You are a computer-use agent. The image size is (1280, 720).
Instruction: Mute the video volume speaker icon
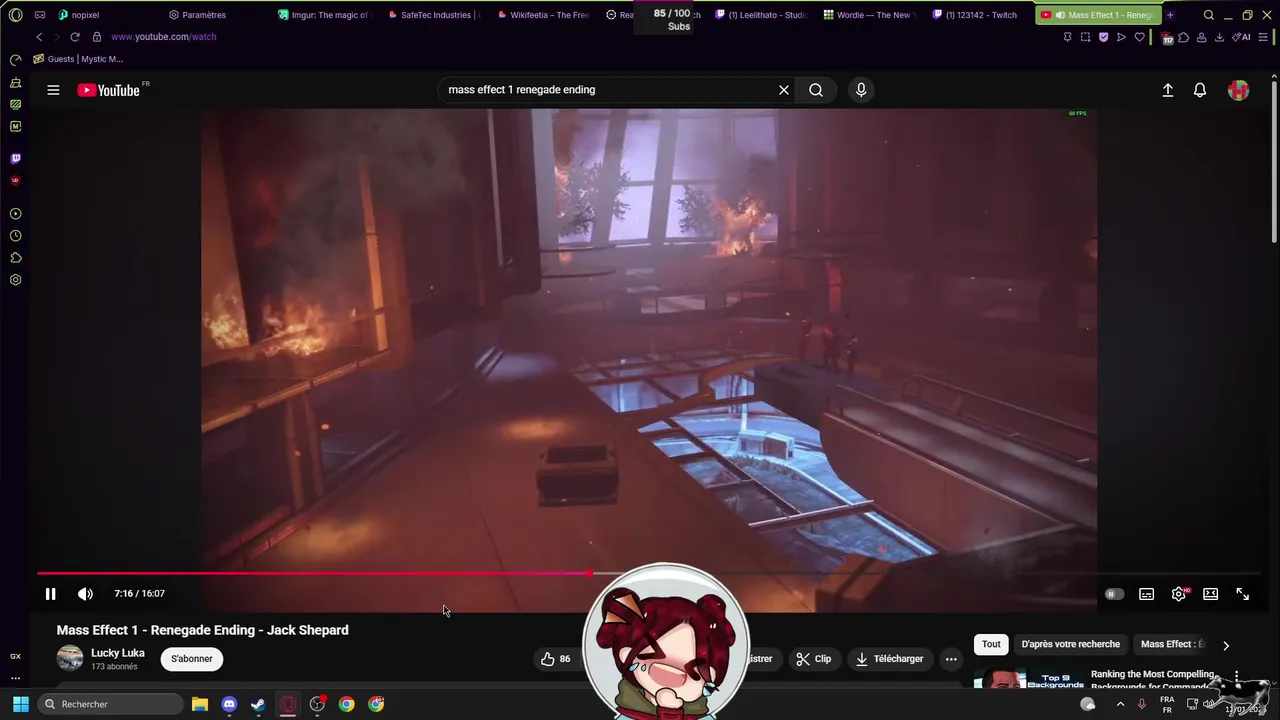[86, 594]
